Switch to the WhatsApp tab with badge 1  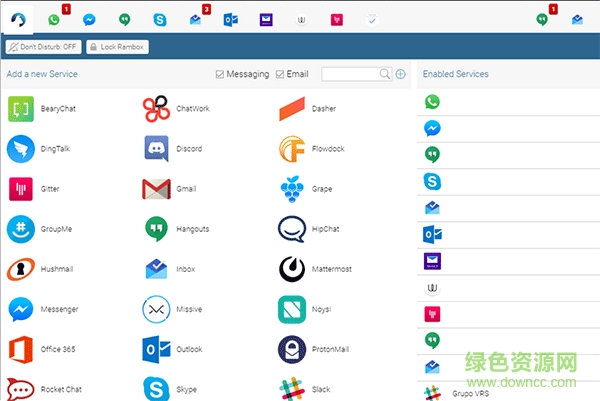point(54,20)
